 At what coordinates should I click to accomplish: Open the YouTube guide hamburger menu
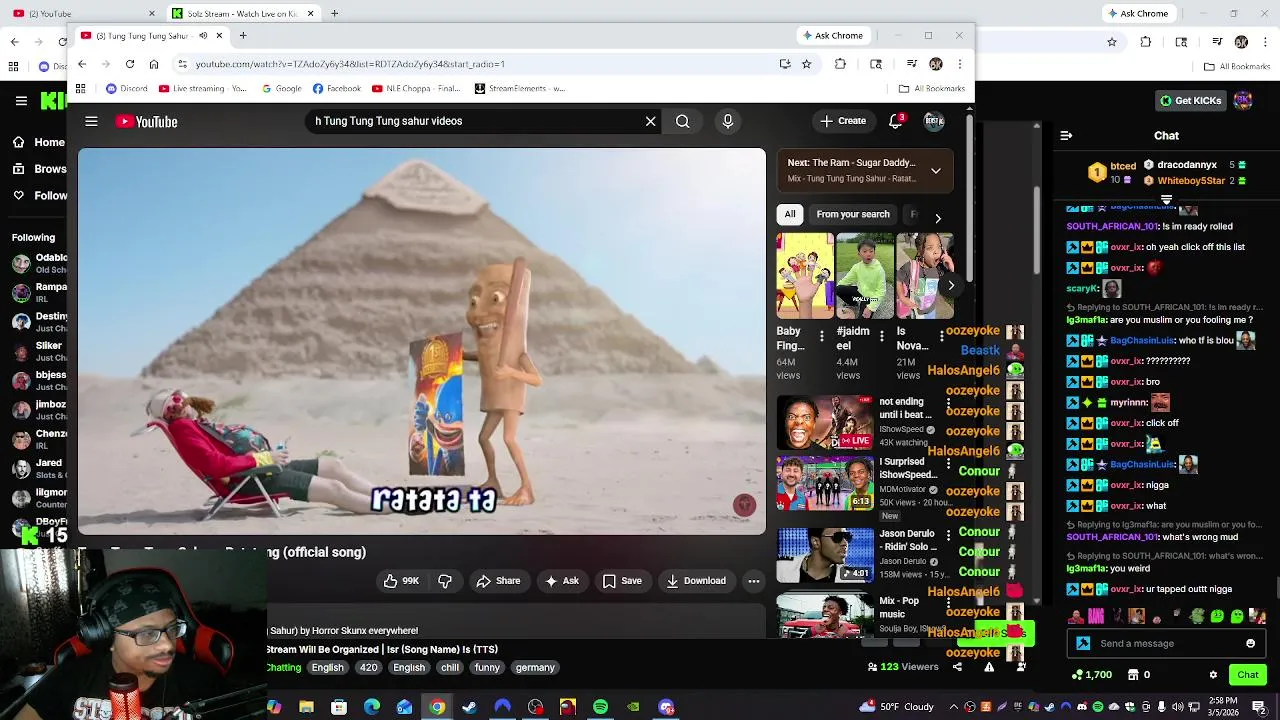(x=91, y=121)
